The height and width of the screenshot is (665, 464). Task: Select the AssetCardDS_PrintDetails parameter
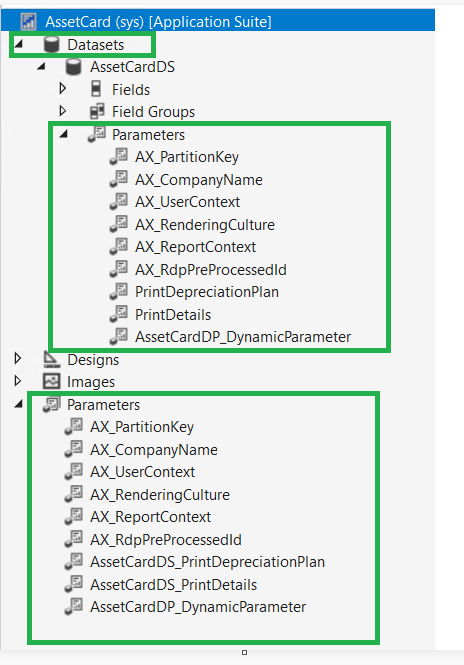tap(173, 584)
